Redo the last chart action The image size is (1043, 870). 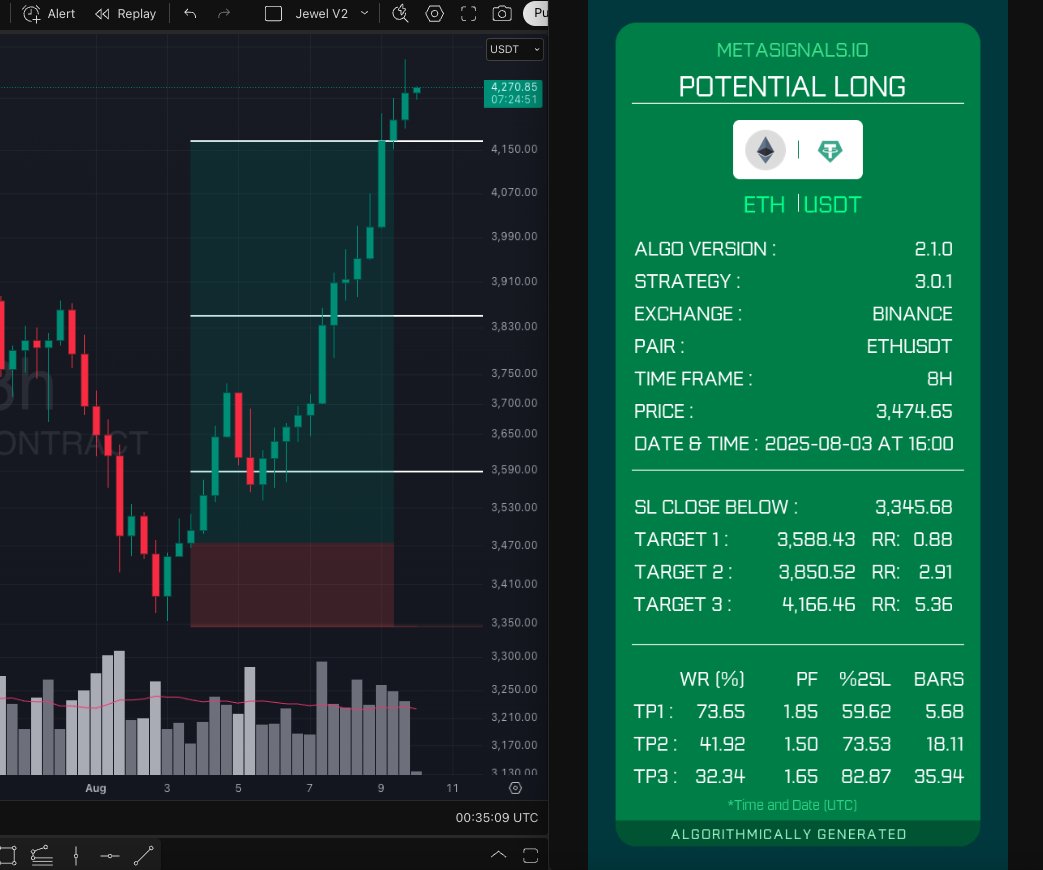224,13
